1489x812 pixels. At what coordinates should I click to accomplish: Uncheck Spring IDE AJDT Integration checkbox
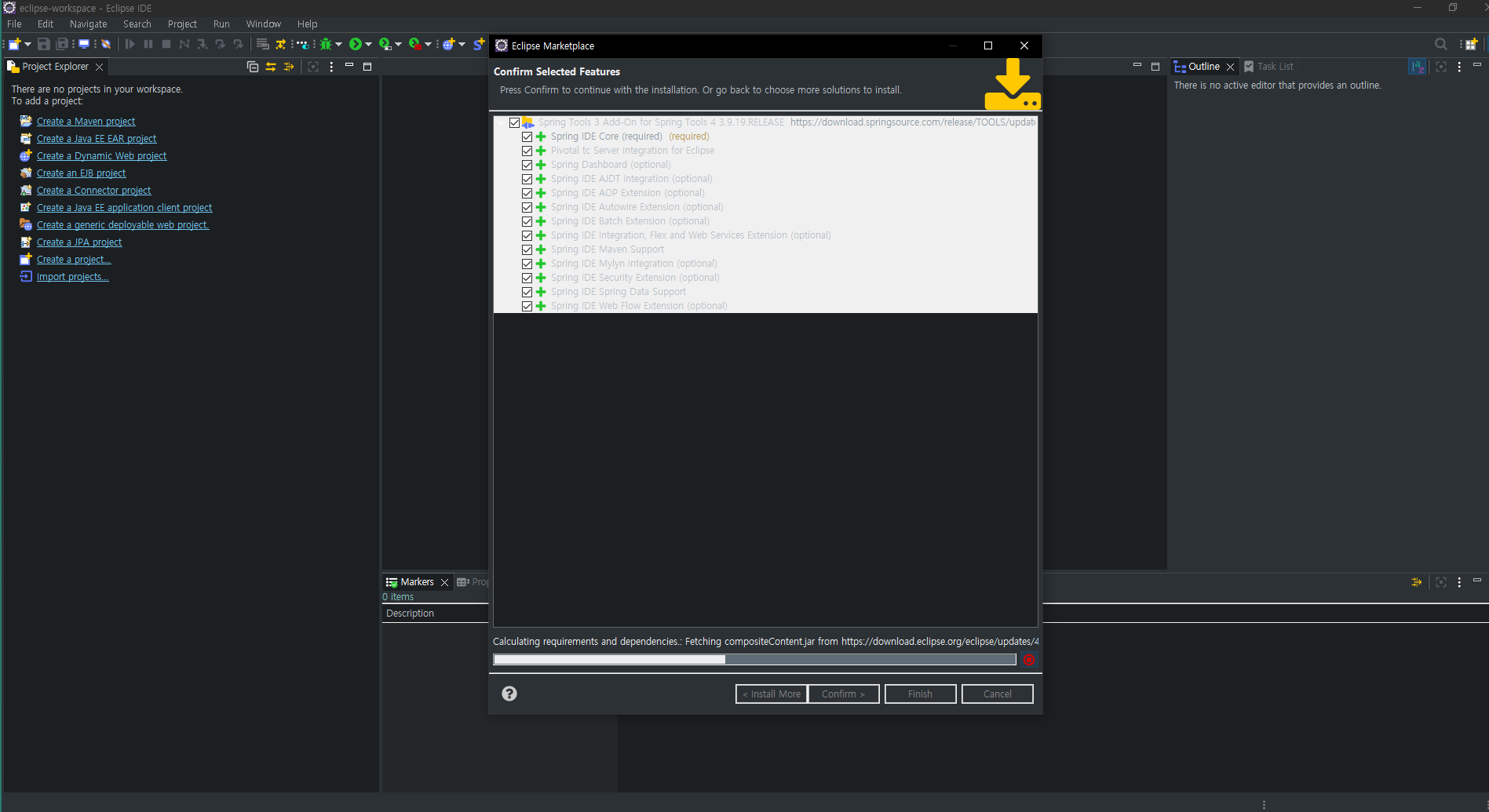pos(527,179)
